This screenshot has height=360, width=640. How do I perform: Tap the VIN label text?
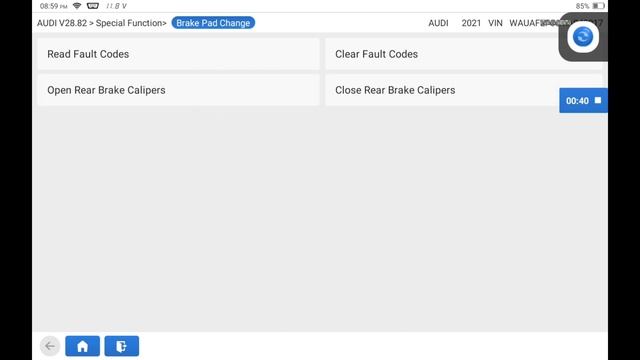(x=495, y=23)
